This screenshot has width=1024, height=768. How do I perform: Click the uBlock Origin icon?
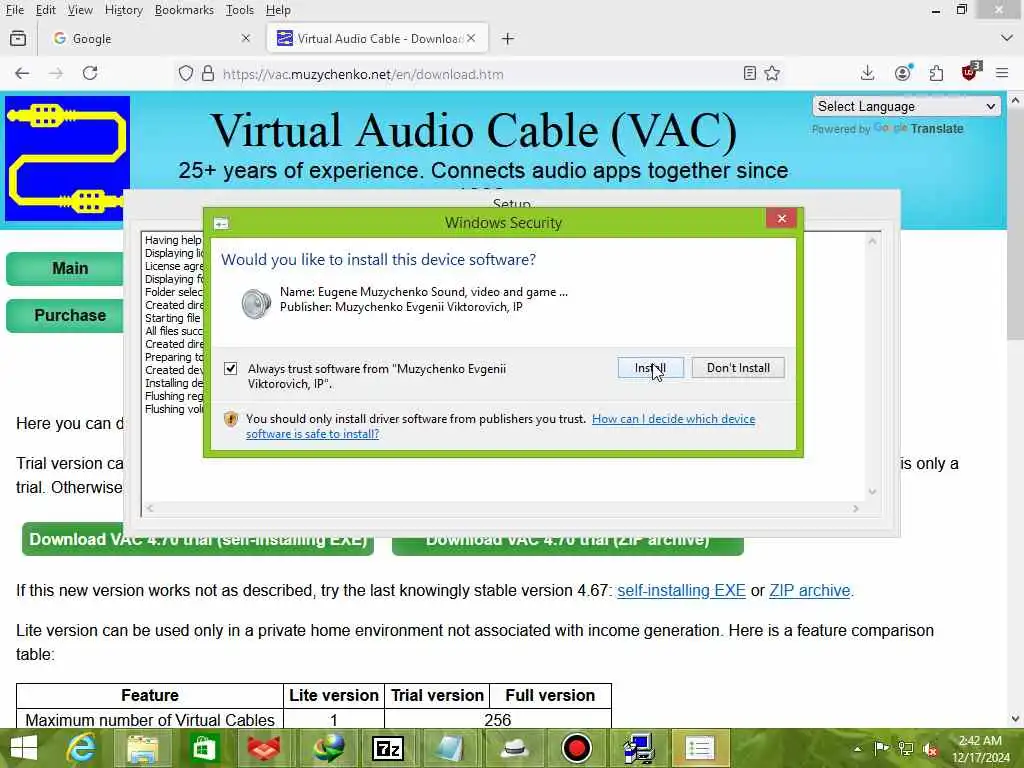pyautogui.click(x=970, y=72)
